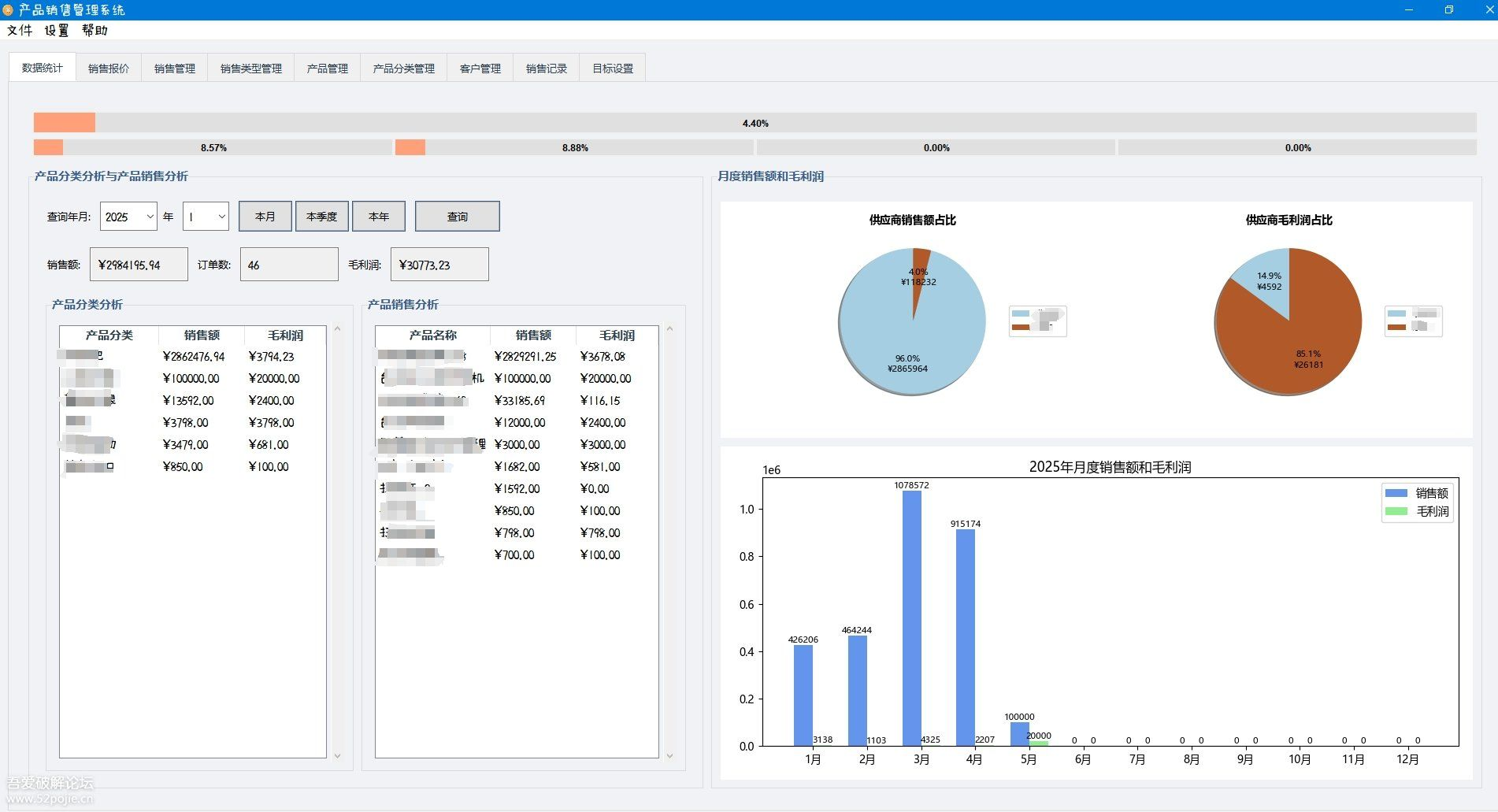Click the May bar labeled 100000
Viewport: 1498px width, 812px height.
(1020, 734)
